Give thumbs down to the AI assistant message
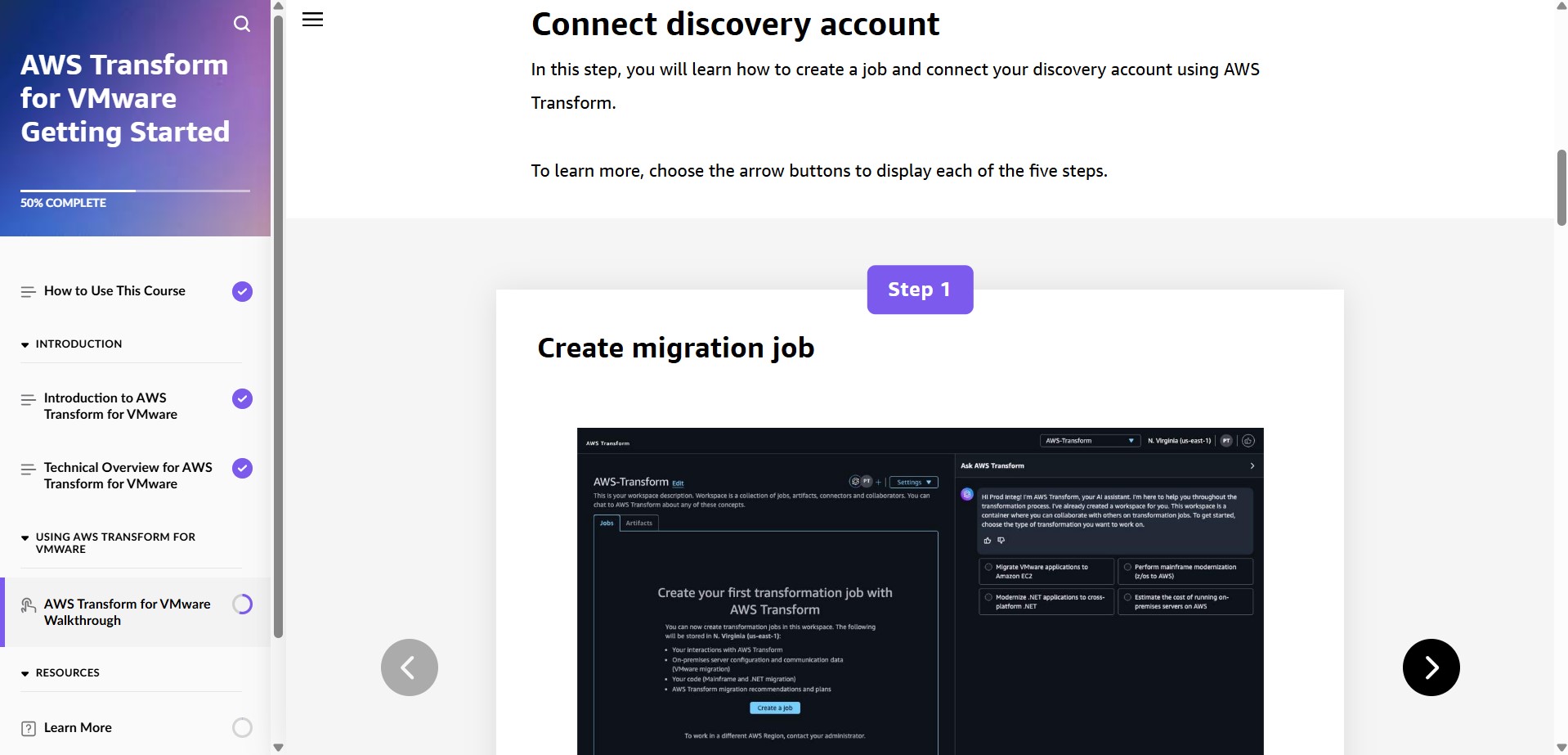 click(x=1001, y=541)
